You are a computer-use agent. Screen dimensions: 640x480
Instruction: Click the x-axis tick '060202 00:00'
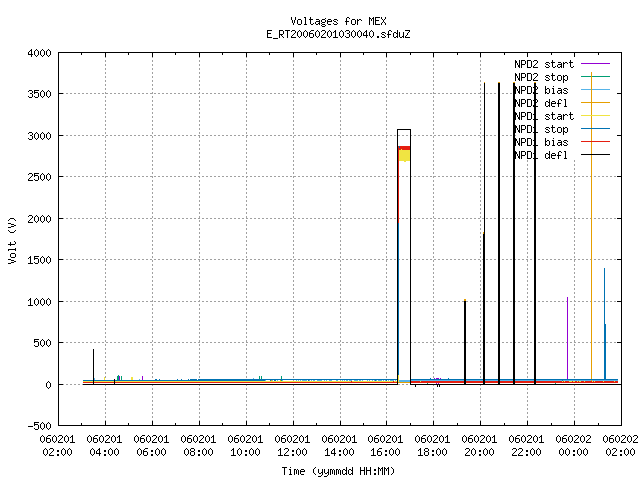click(573, 446)
